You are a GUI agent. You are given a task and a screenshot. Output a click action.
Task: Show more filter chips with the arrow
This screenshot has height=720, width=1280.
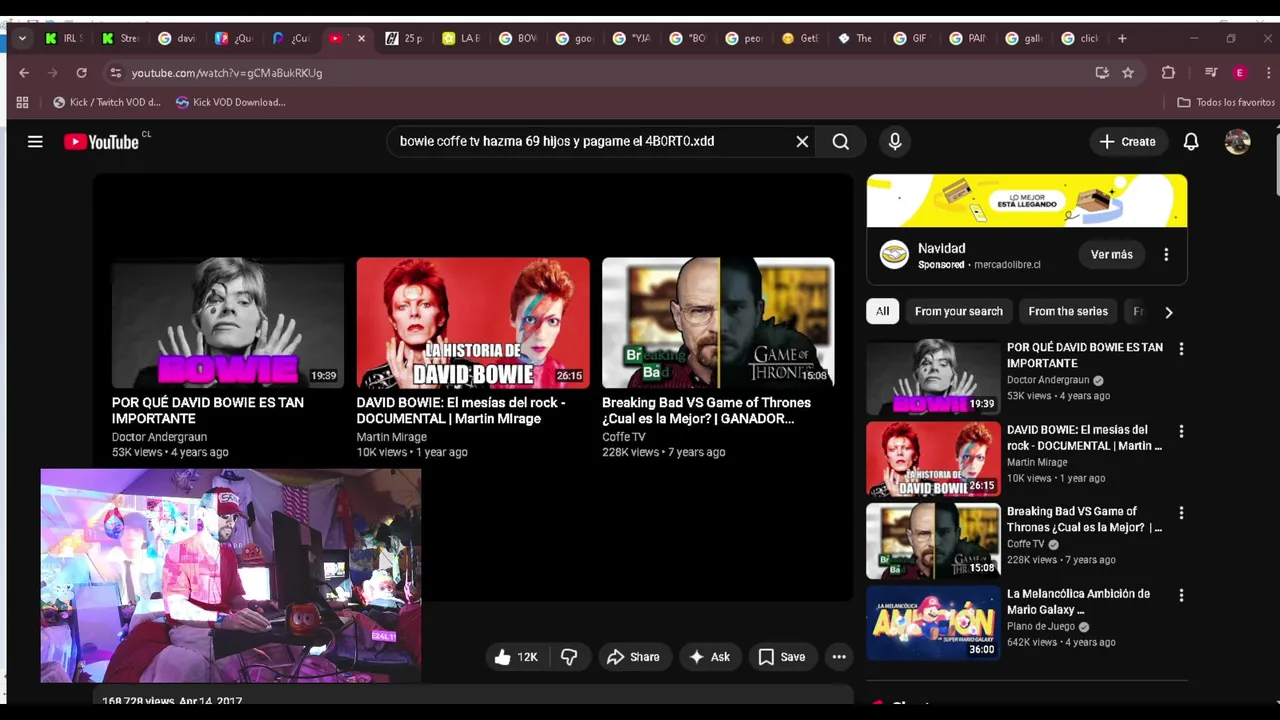(x=1168, y=312)
